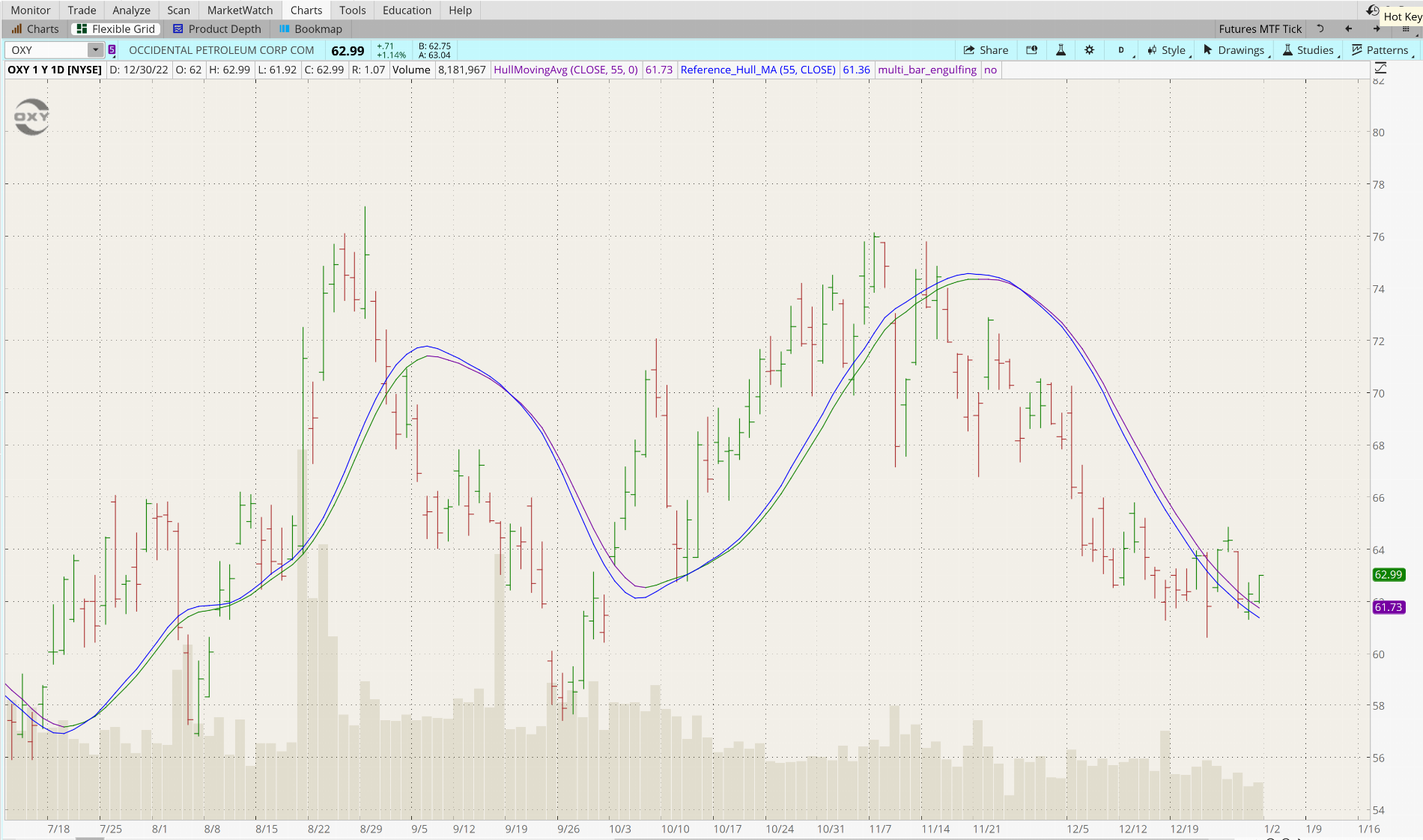Click the back arrow in the grid toolbar
This screenshot has height=840, width=1423.
[1348, 29]
